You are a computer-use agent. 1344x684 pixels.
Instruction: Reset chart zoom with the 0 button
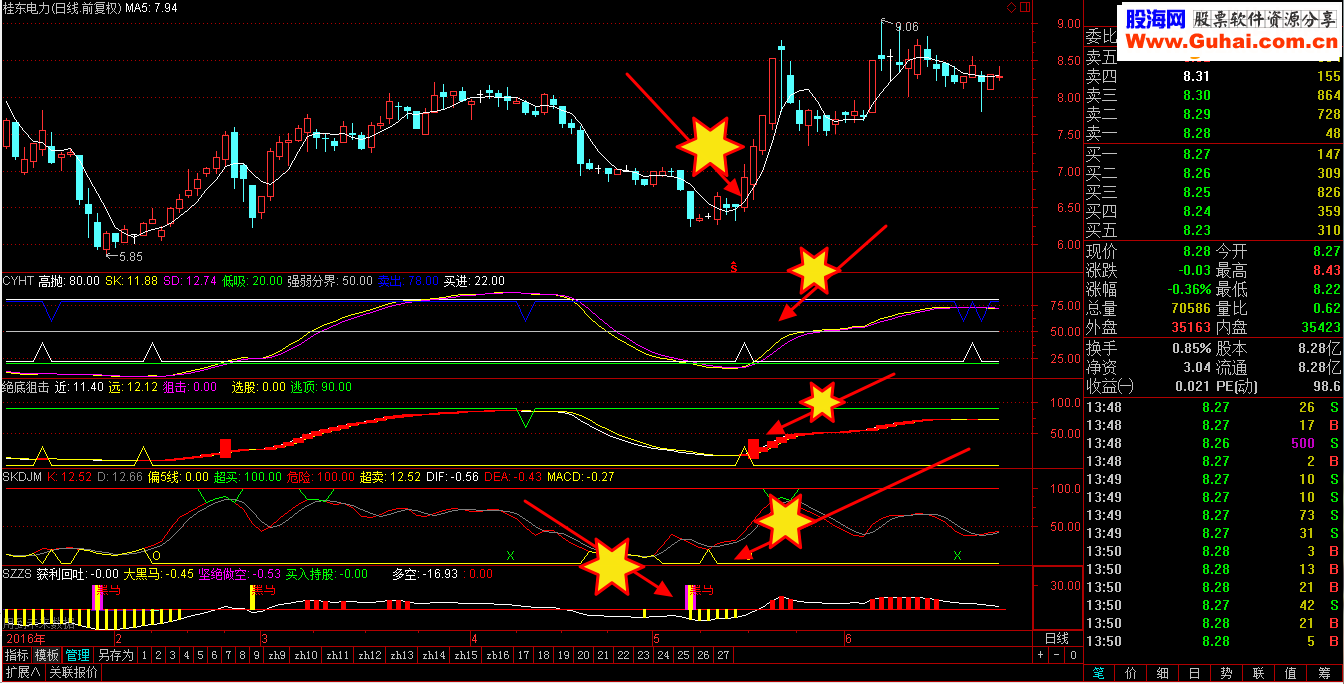[1072, 655]
